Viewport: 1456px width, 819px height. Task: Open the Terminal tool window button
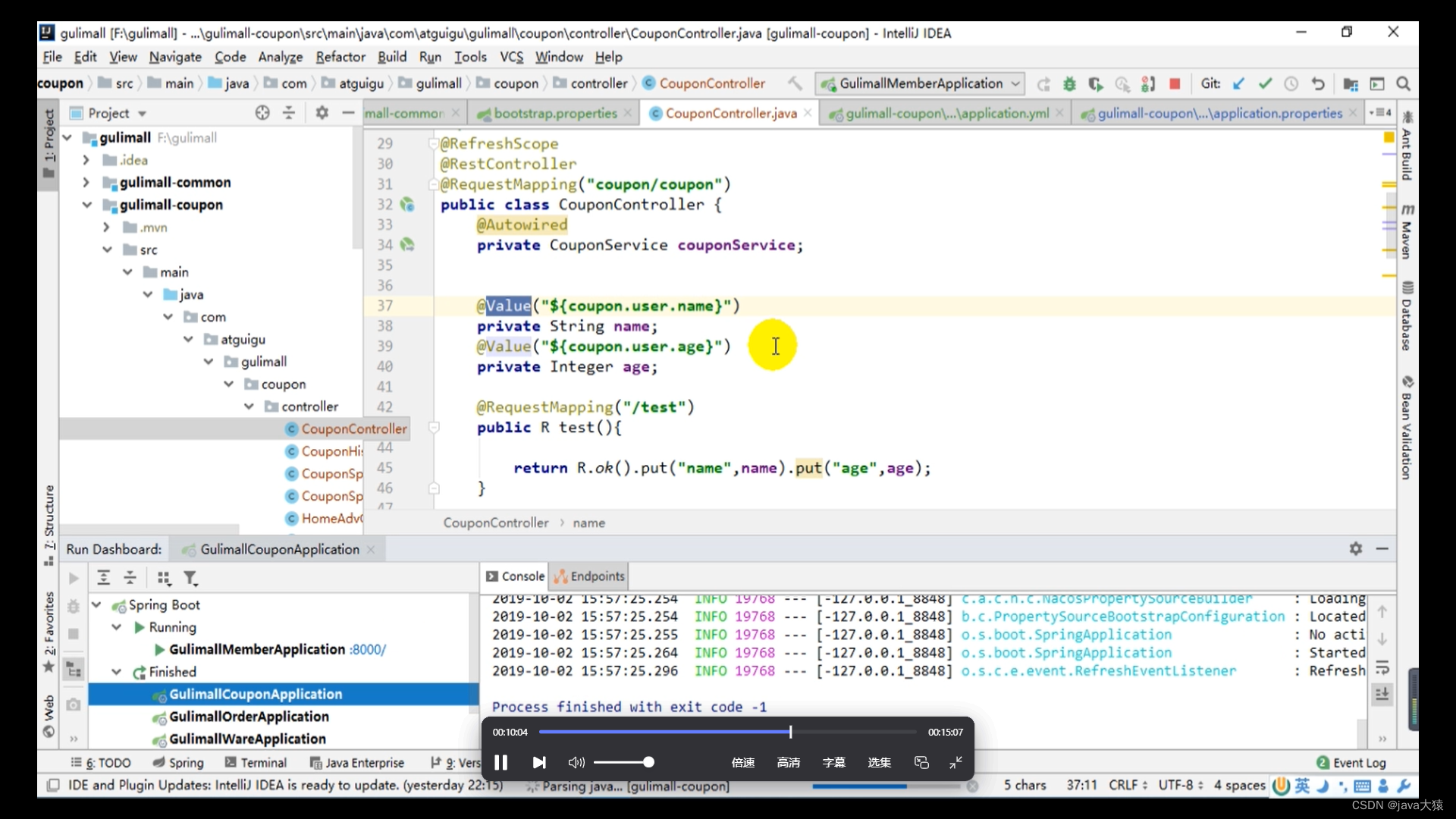[x=256, y=763]
